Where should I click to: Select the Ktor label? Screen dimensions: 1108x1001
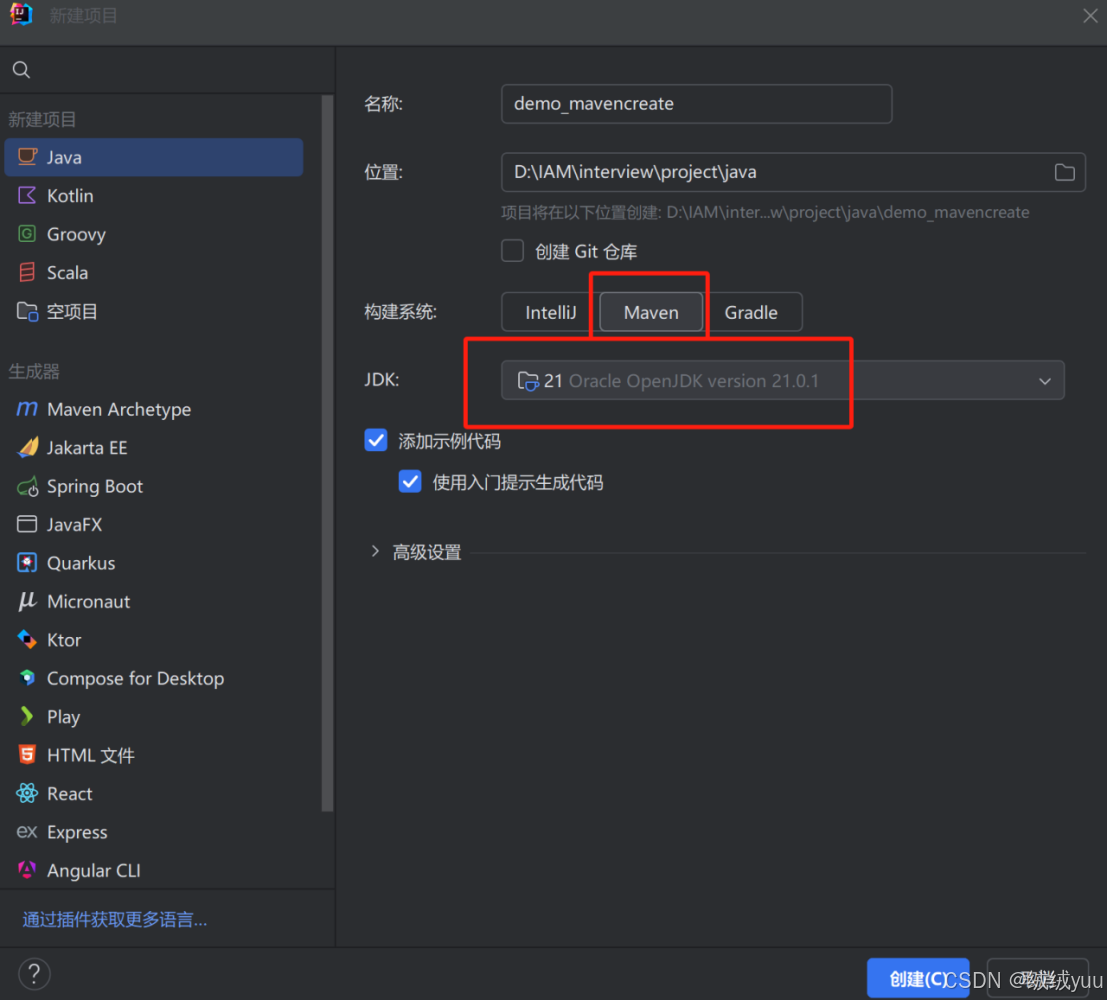(64, 640)
